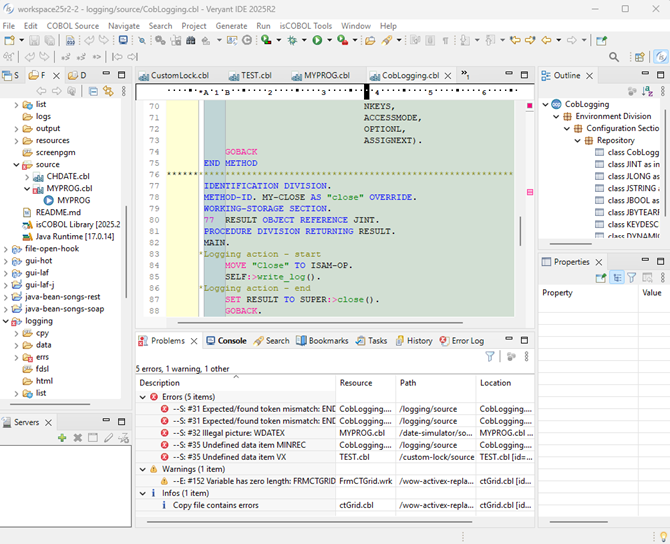Toggle show categories in Properties view
Screen dimensions: 670x544
[x=618, y=278]
